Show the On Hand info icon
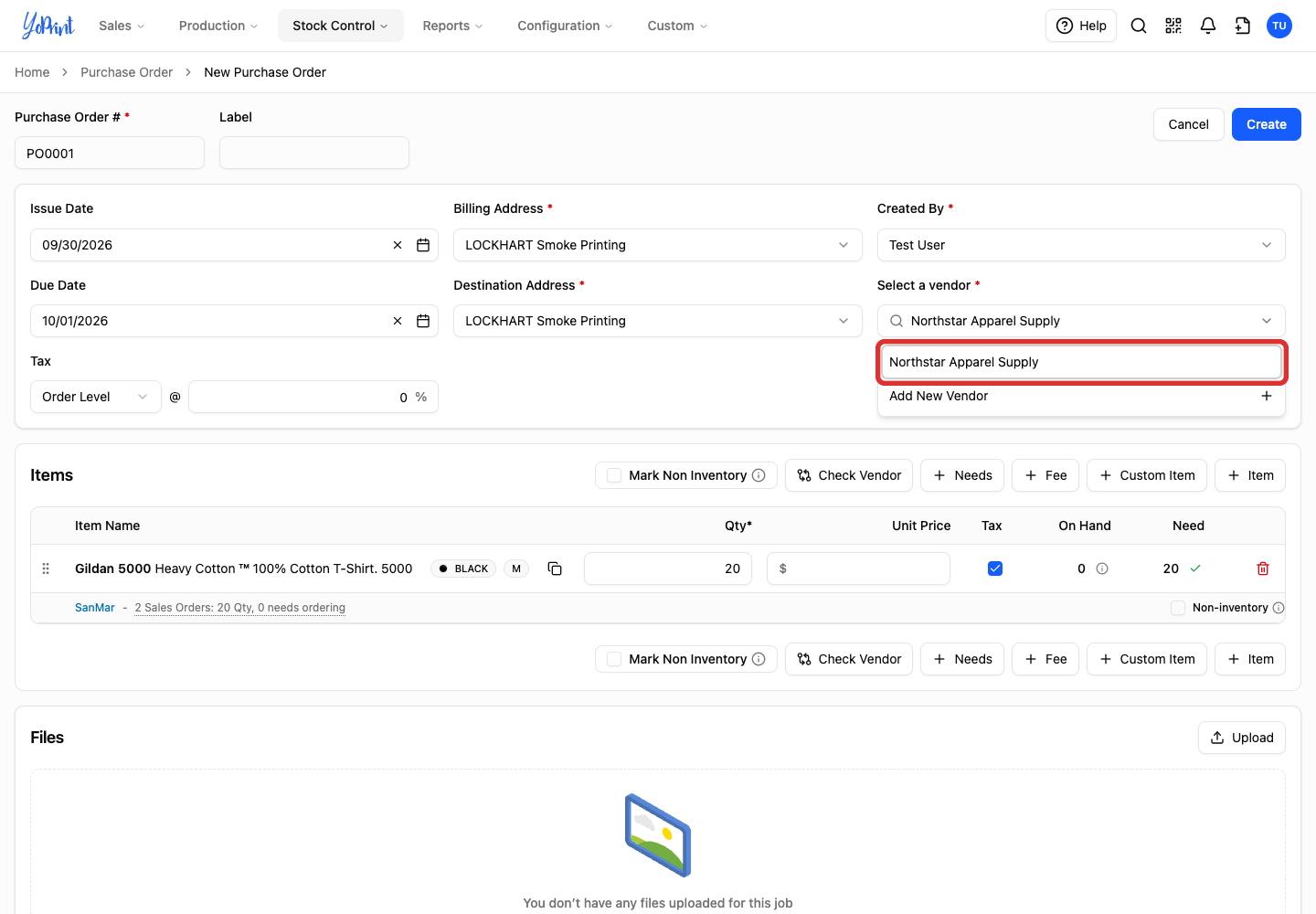This screenshot has height=914, width=1316. (1102, 569)
